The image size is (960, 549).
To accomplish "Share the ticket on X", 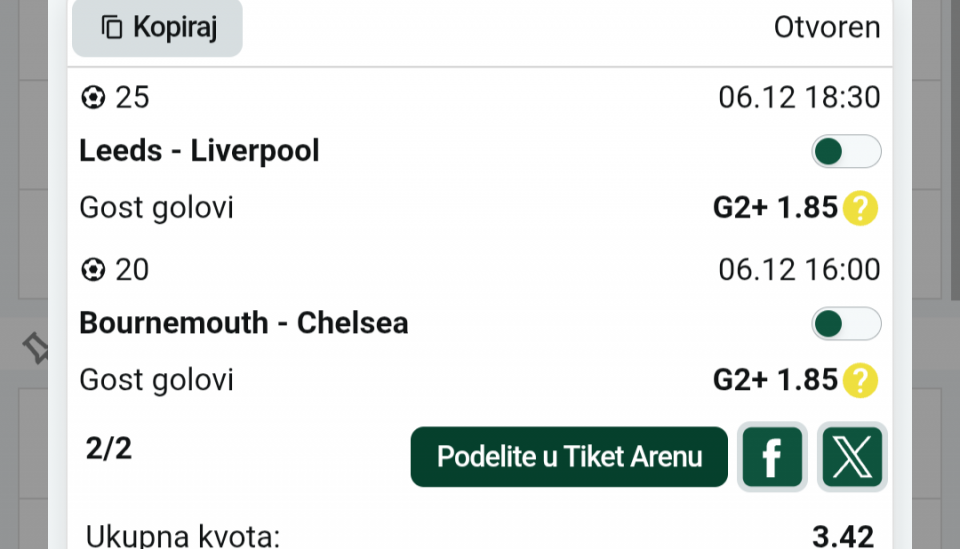I will pyautogui.click(x=852, y=457).
